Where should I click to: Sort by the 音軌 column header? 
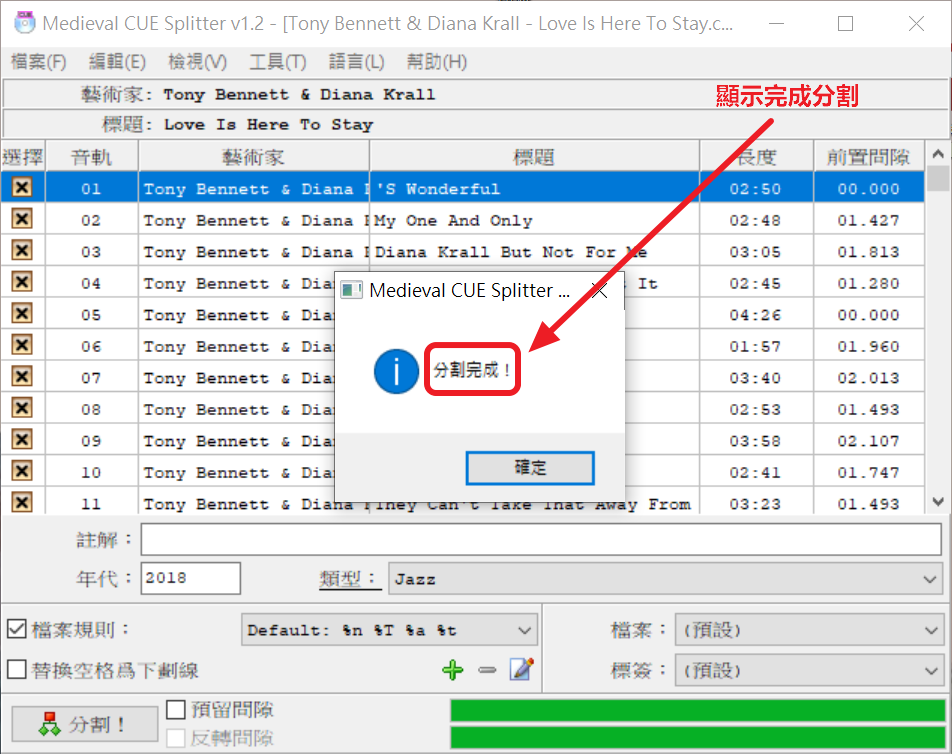[92, 157]
